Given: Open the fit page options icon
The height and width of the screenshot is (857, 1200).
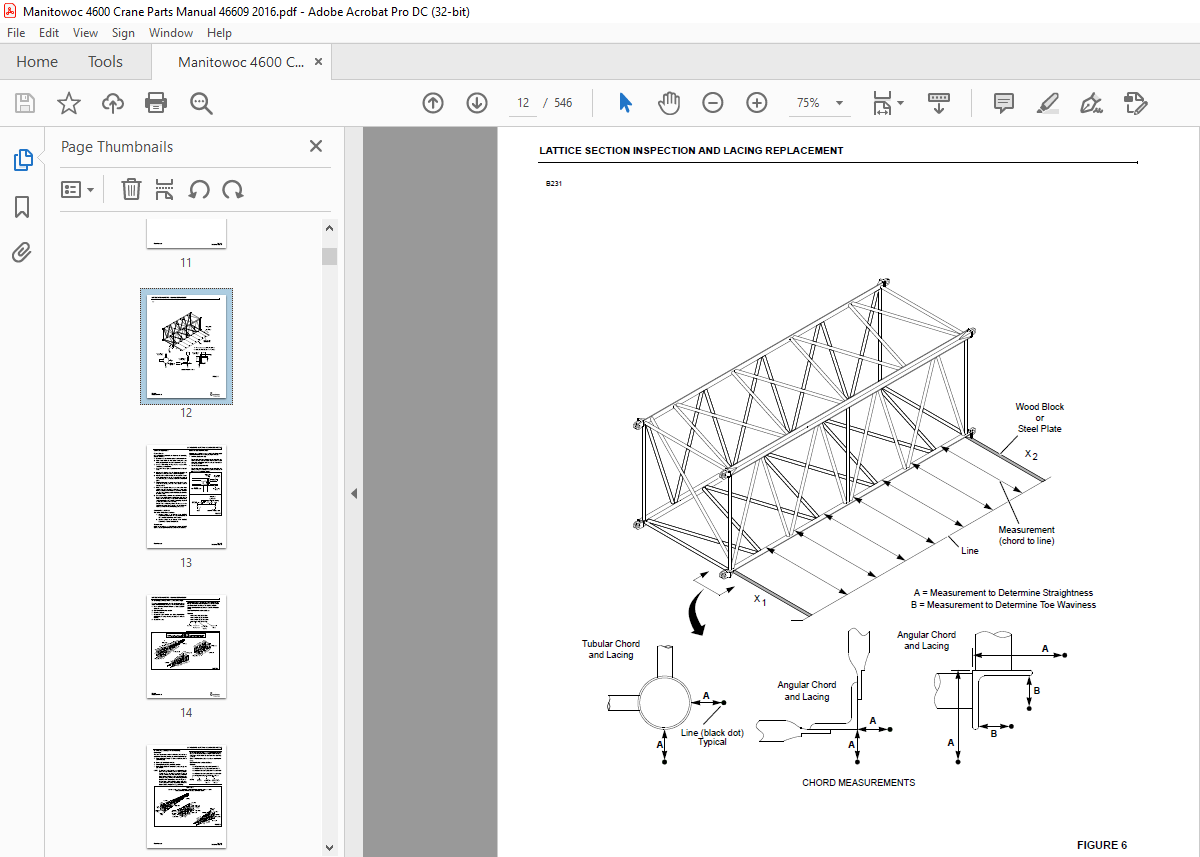Looking at the screenshot, I should tap(887, 103).
